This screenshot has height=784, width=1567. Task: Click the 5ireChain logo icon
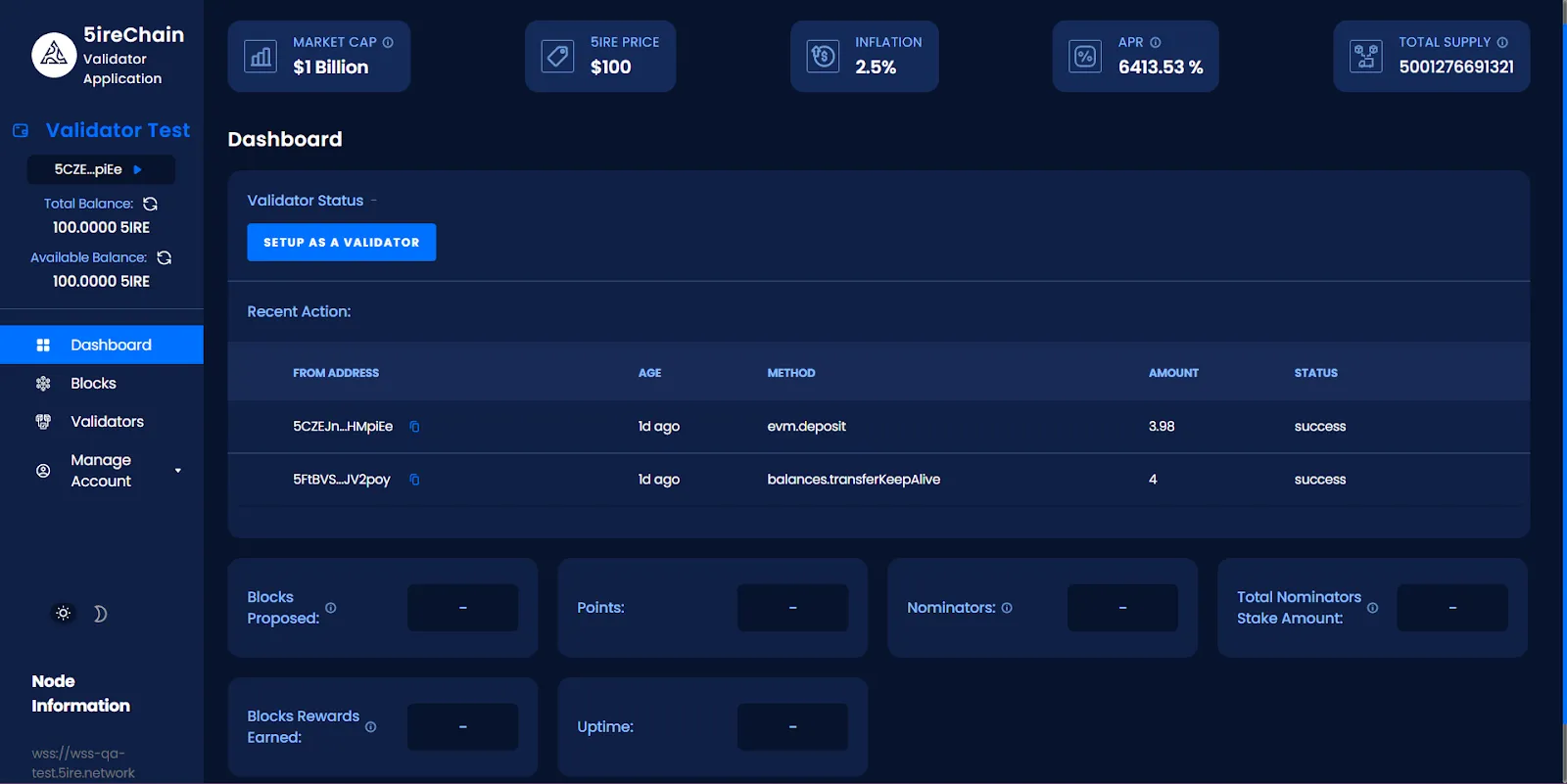(54, 55)
